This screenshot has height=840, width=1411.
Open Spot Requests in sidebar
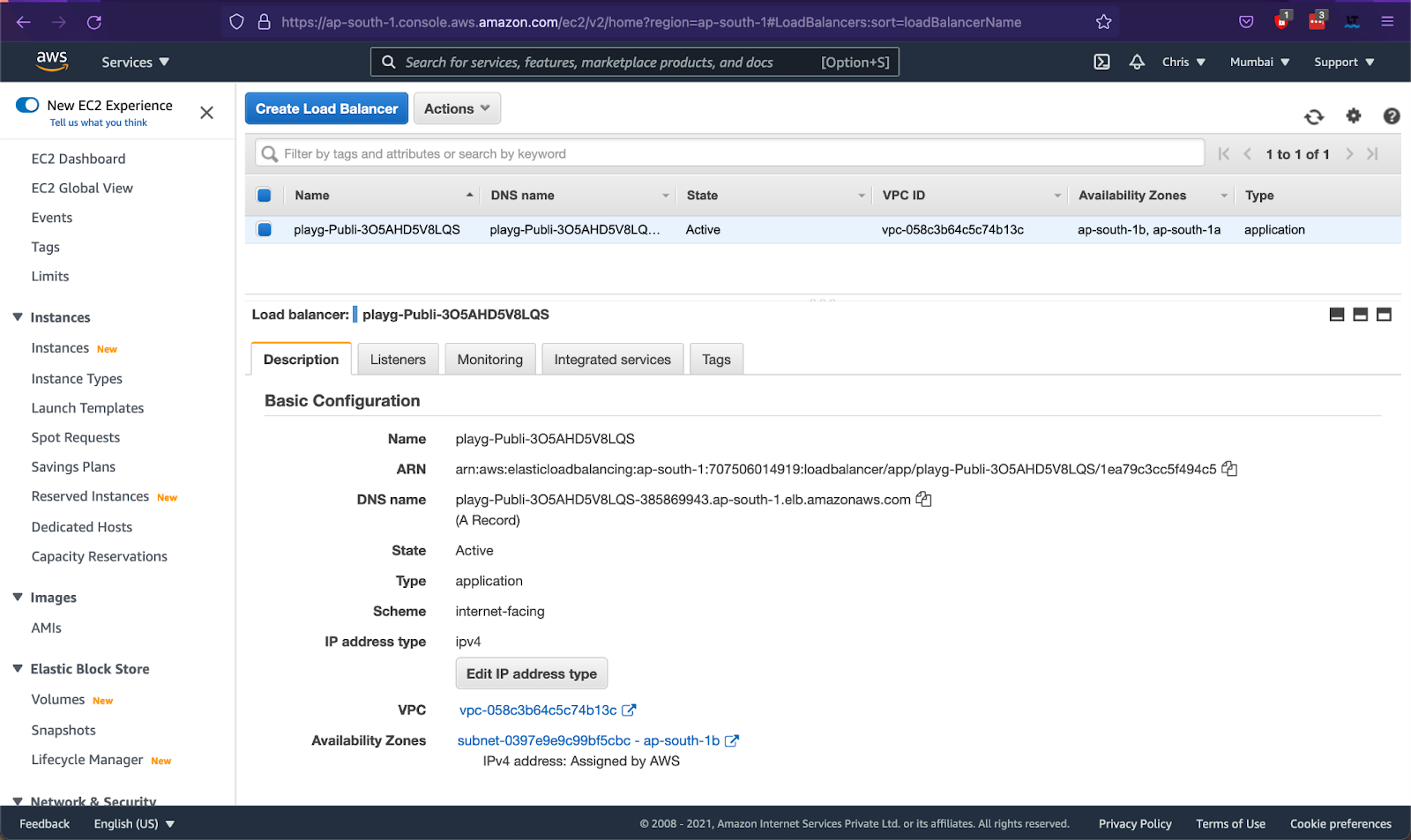(x=75, y=437)
